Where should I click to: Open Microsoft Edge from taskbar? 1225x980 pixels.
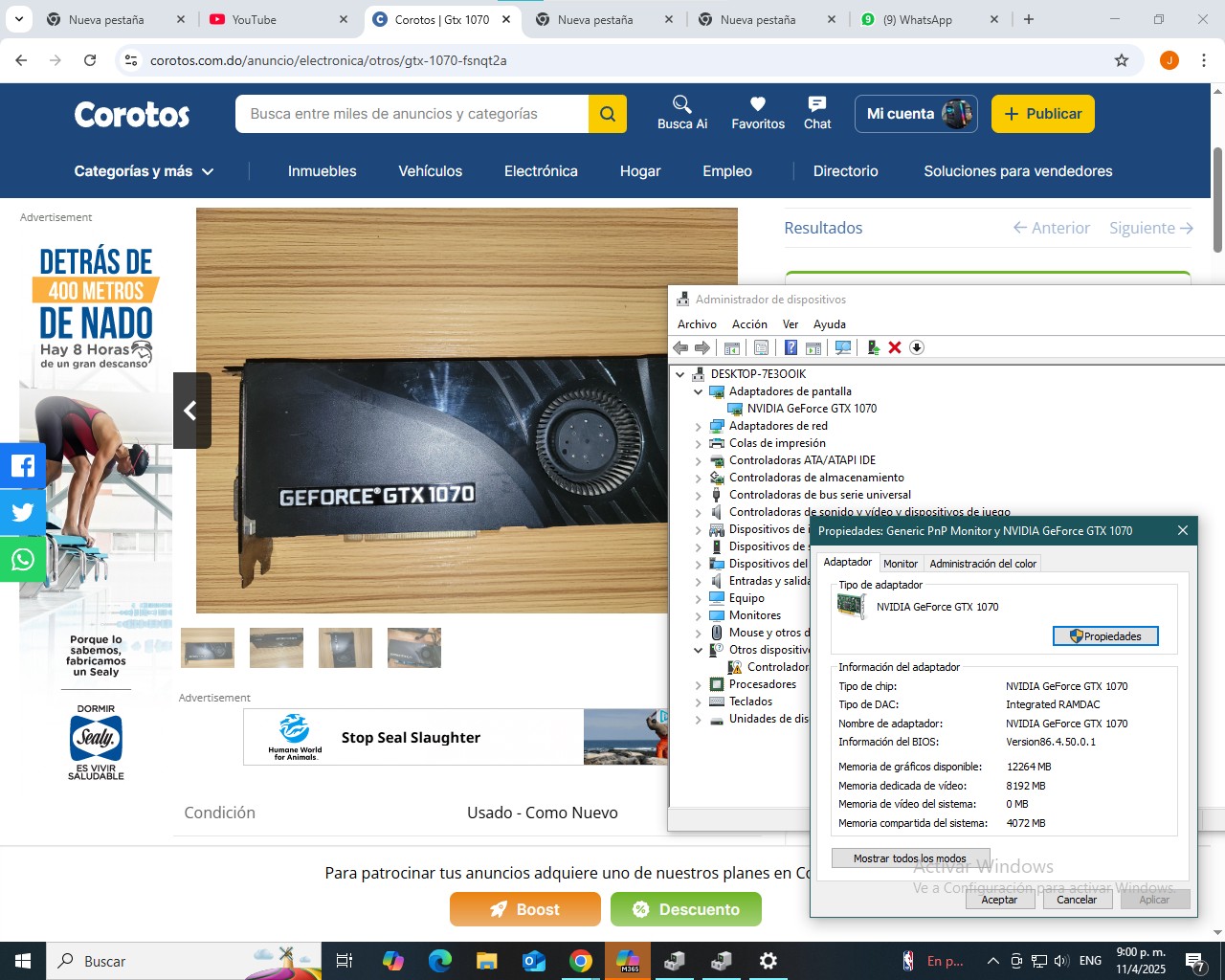pos(440,961)
